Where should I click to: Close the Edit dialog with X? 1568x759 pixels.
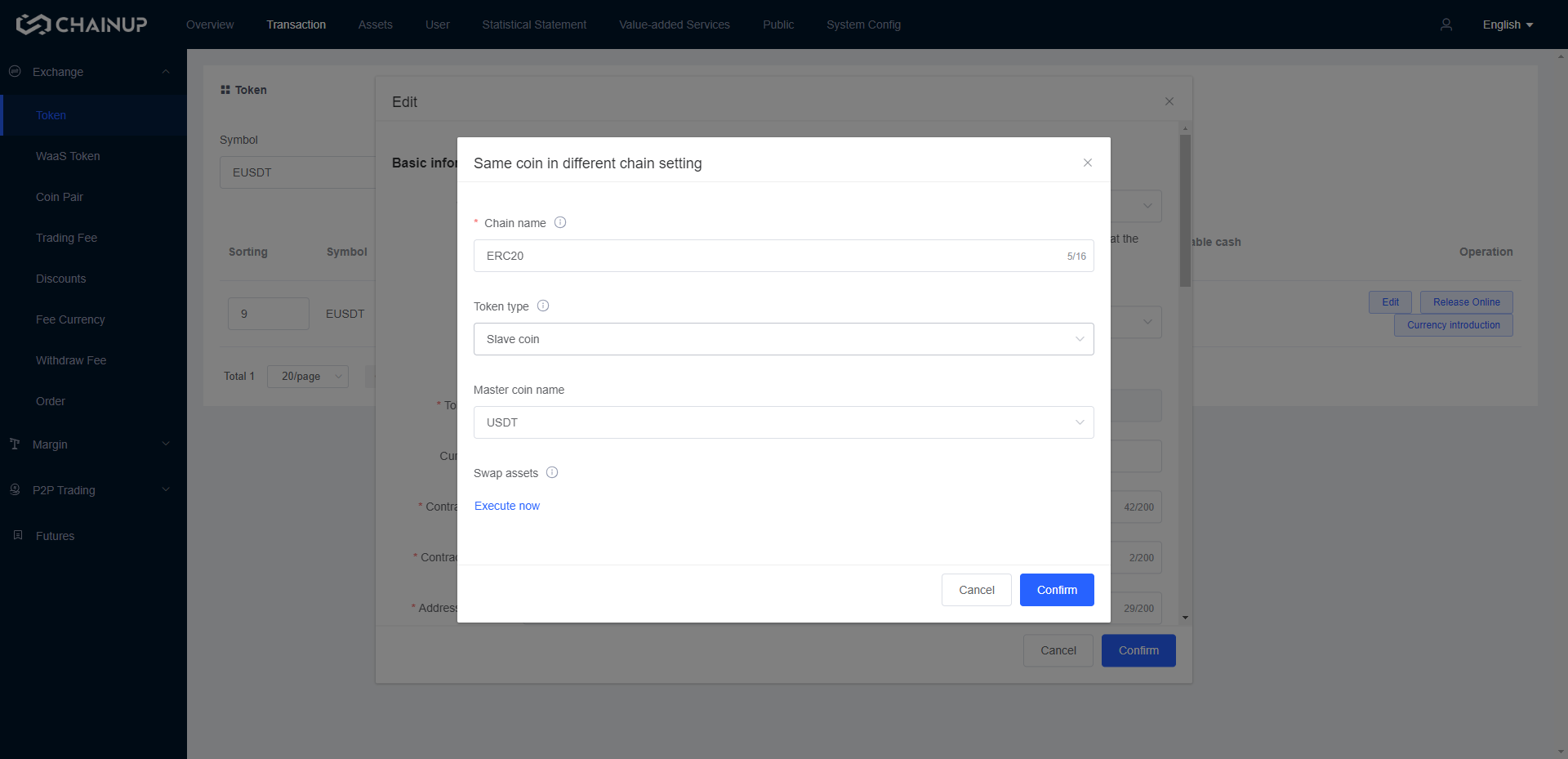[1169, 101]
